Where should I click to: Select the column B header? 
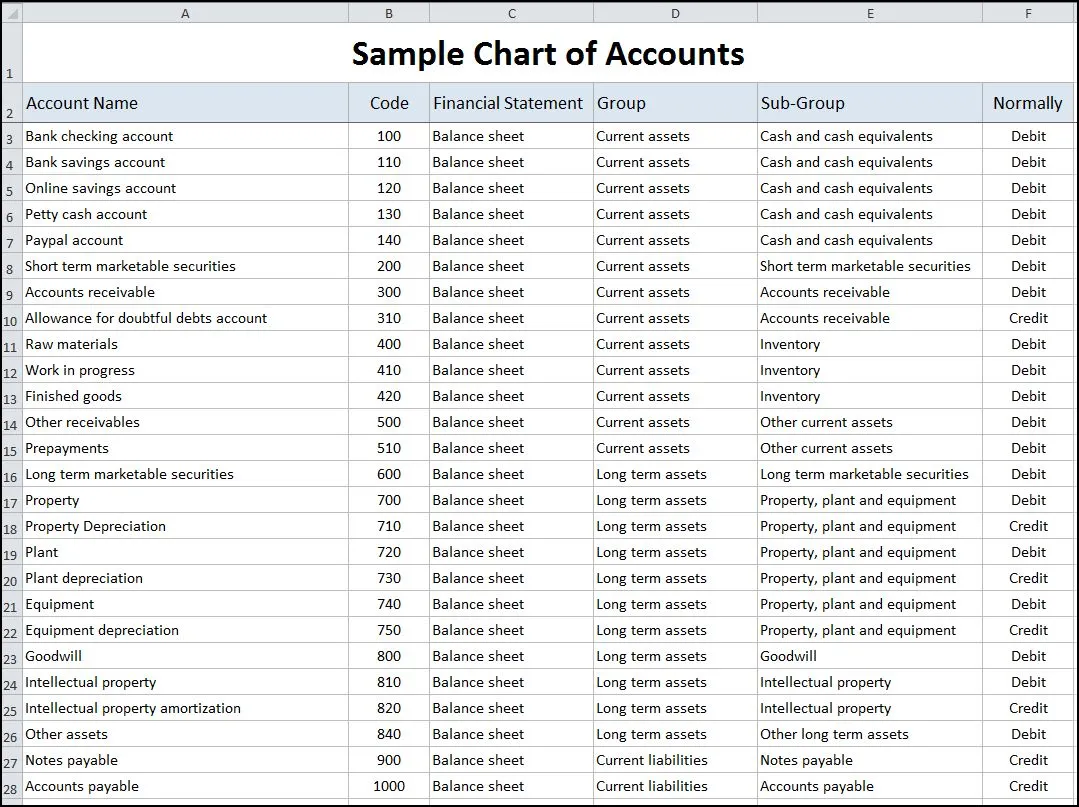389,13
